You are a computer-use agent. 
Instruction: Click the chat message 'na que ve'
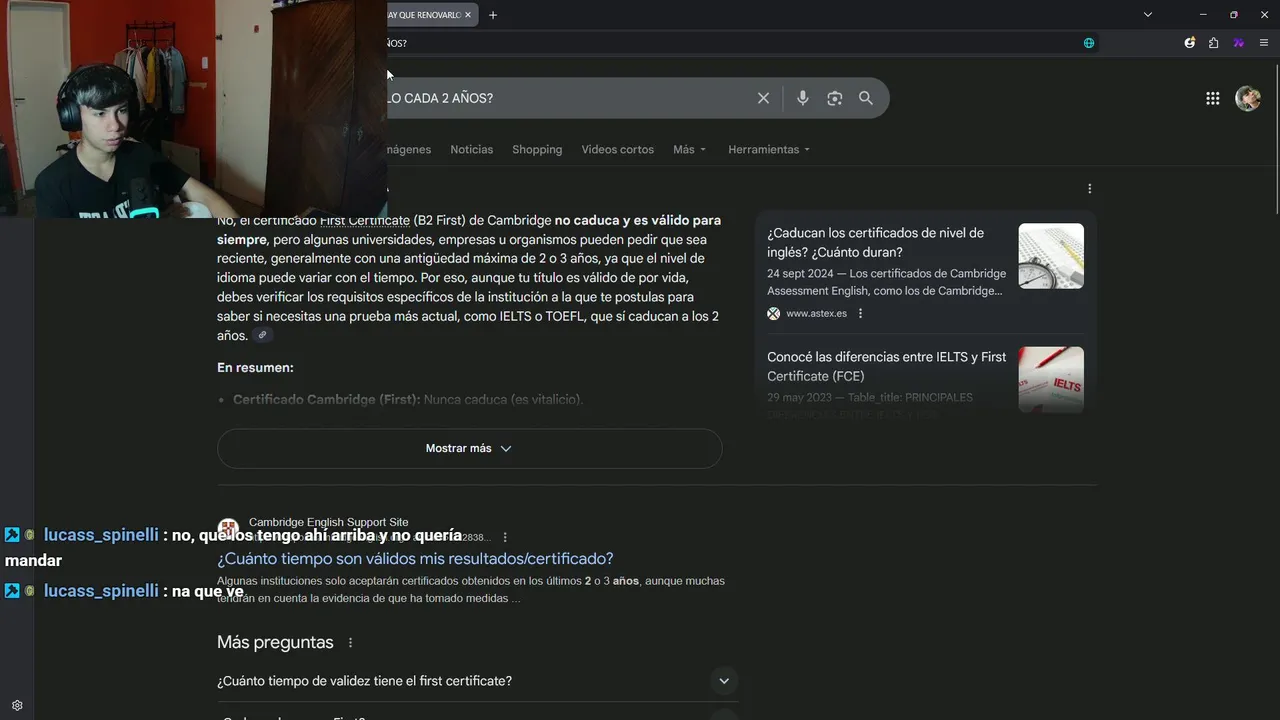[x=208, y=591]
